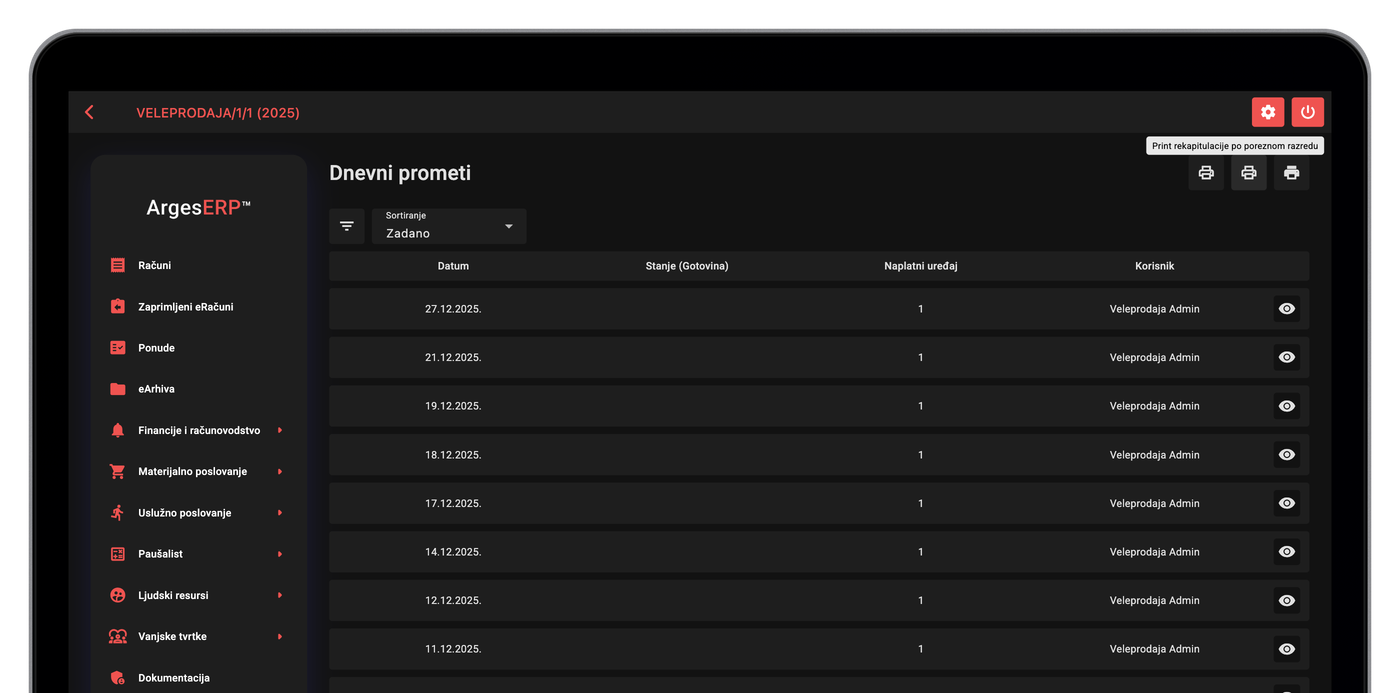Expand the Ljudski resursi section
This screenshot has width=1400, height=693.
pyautogui.click(x=198, y=595)
